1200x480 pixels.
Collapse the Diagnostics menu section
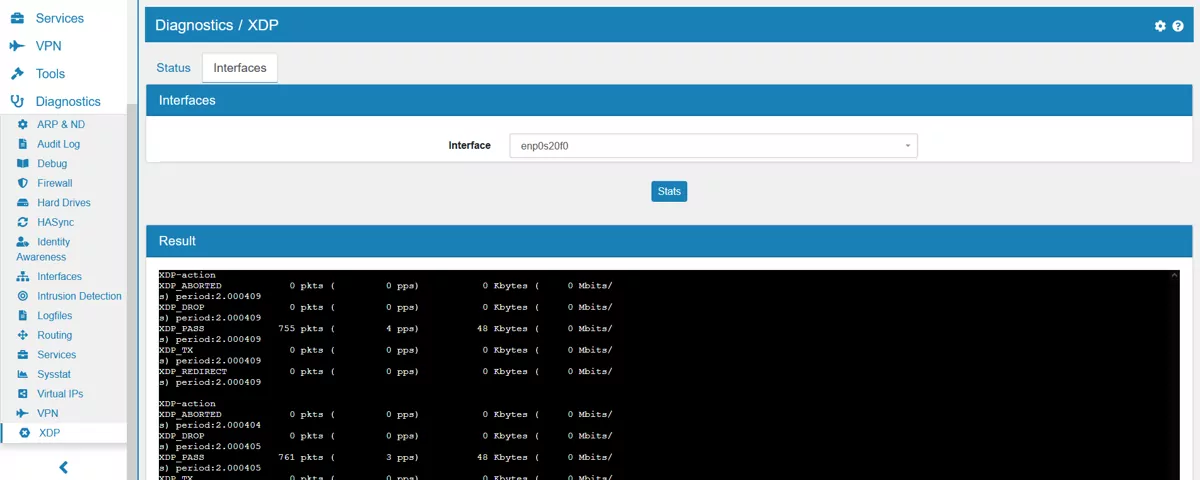click(68, 101)
